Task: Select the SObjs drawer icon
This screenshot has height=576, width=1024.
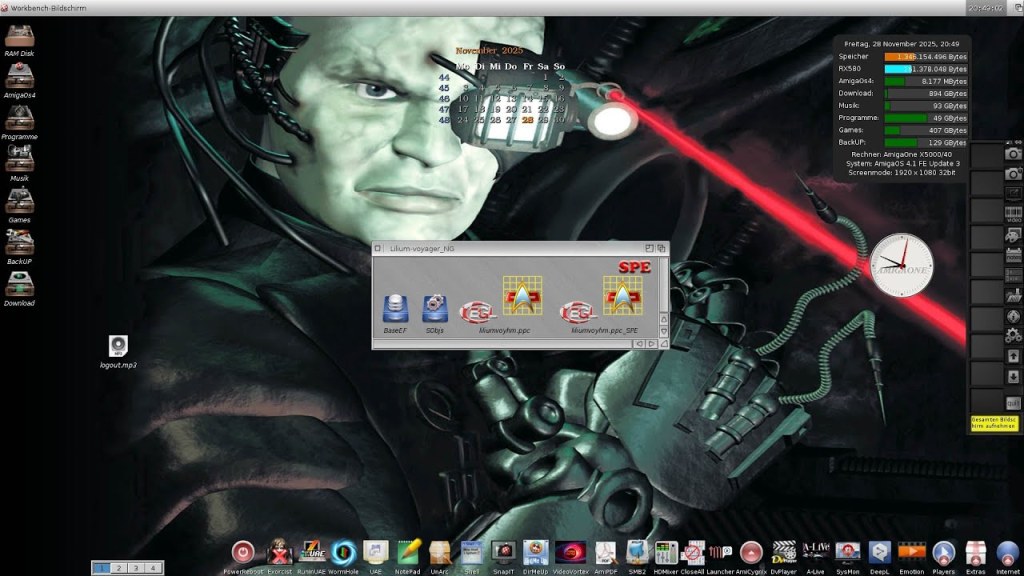Action: tap(434, 308)
